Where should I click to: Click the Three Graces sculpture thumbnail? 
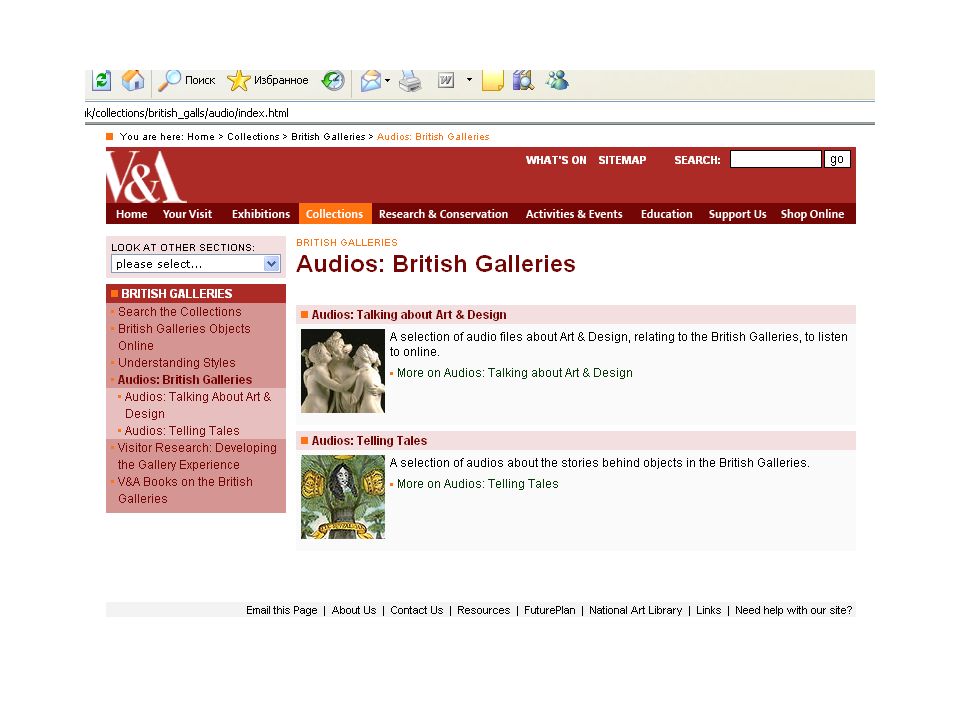[343, 371]
